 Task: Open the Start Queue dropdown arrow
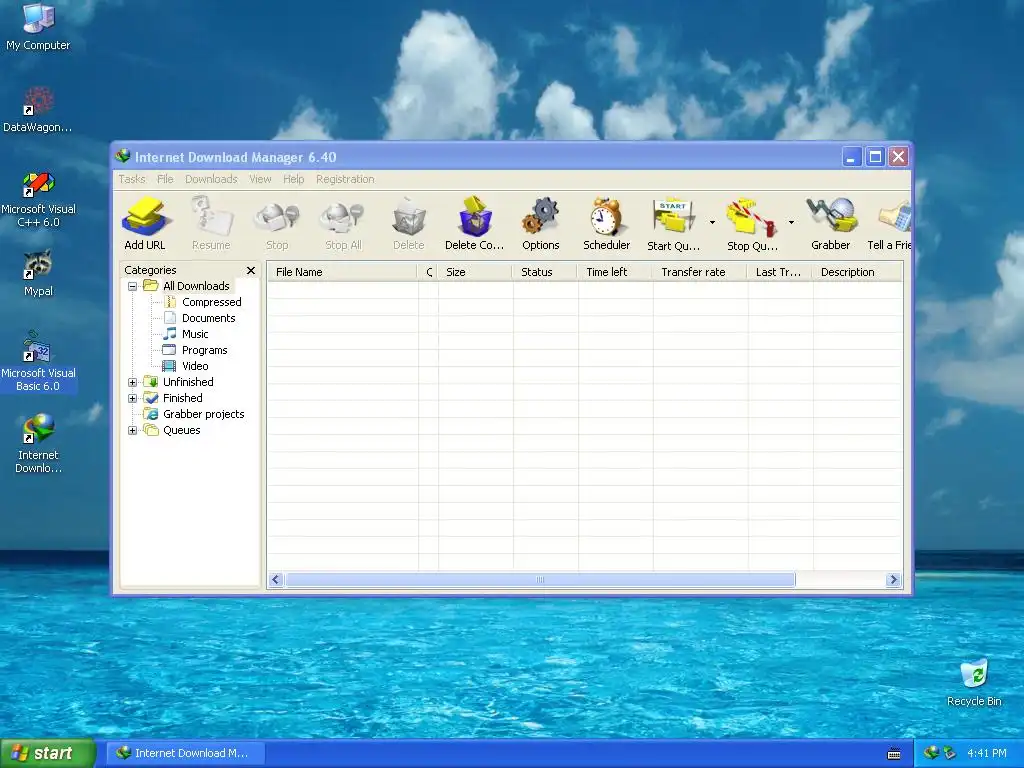click(712, 223)
